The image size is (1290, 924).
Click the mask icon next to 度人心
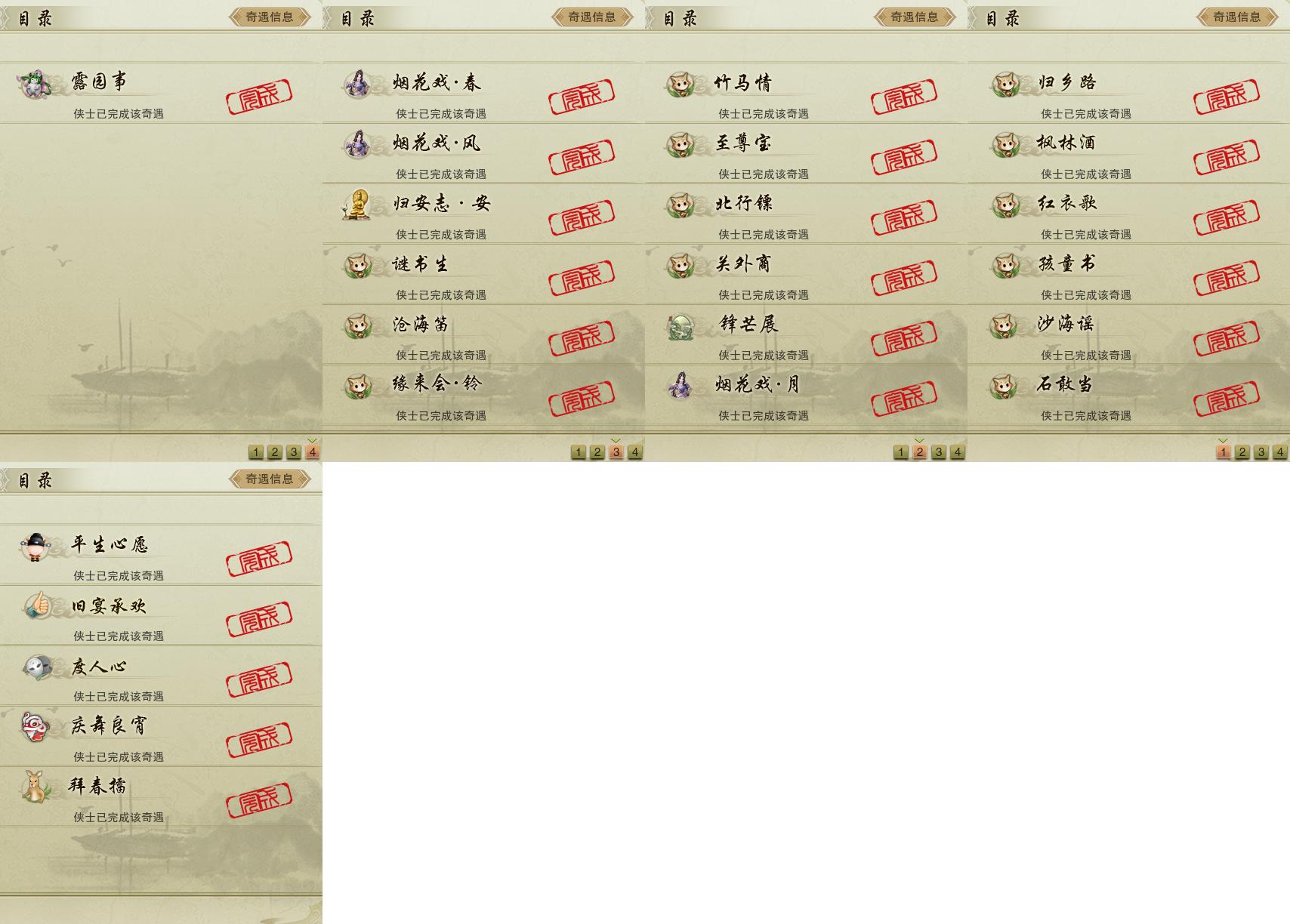point(36,667)
